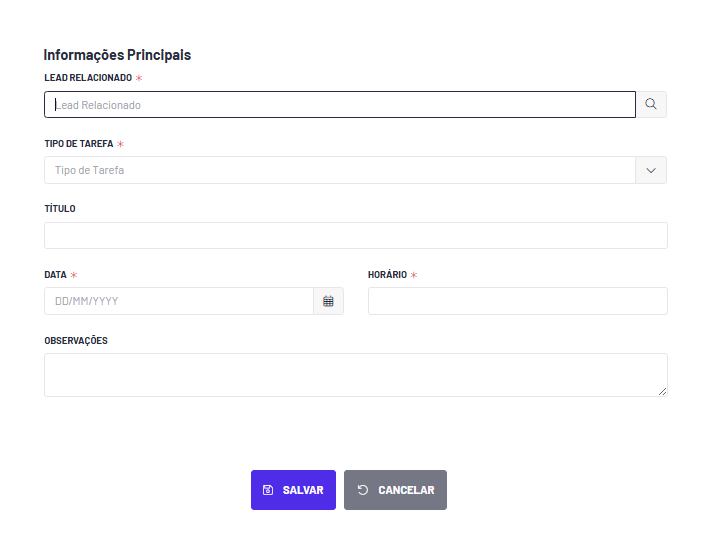712x552 pixels.
Task: Click the Cancelar button text
Action: point(406,490)
